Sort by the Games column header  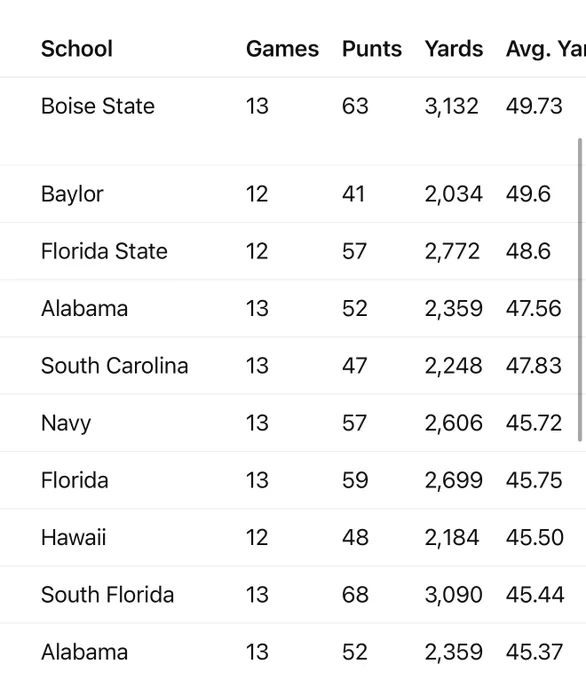pyautogui.click(x=282, y=49)
